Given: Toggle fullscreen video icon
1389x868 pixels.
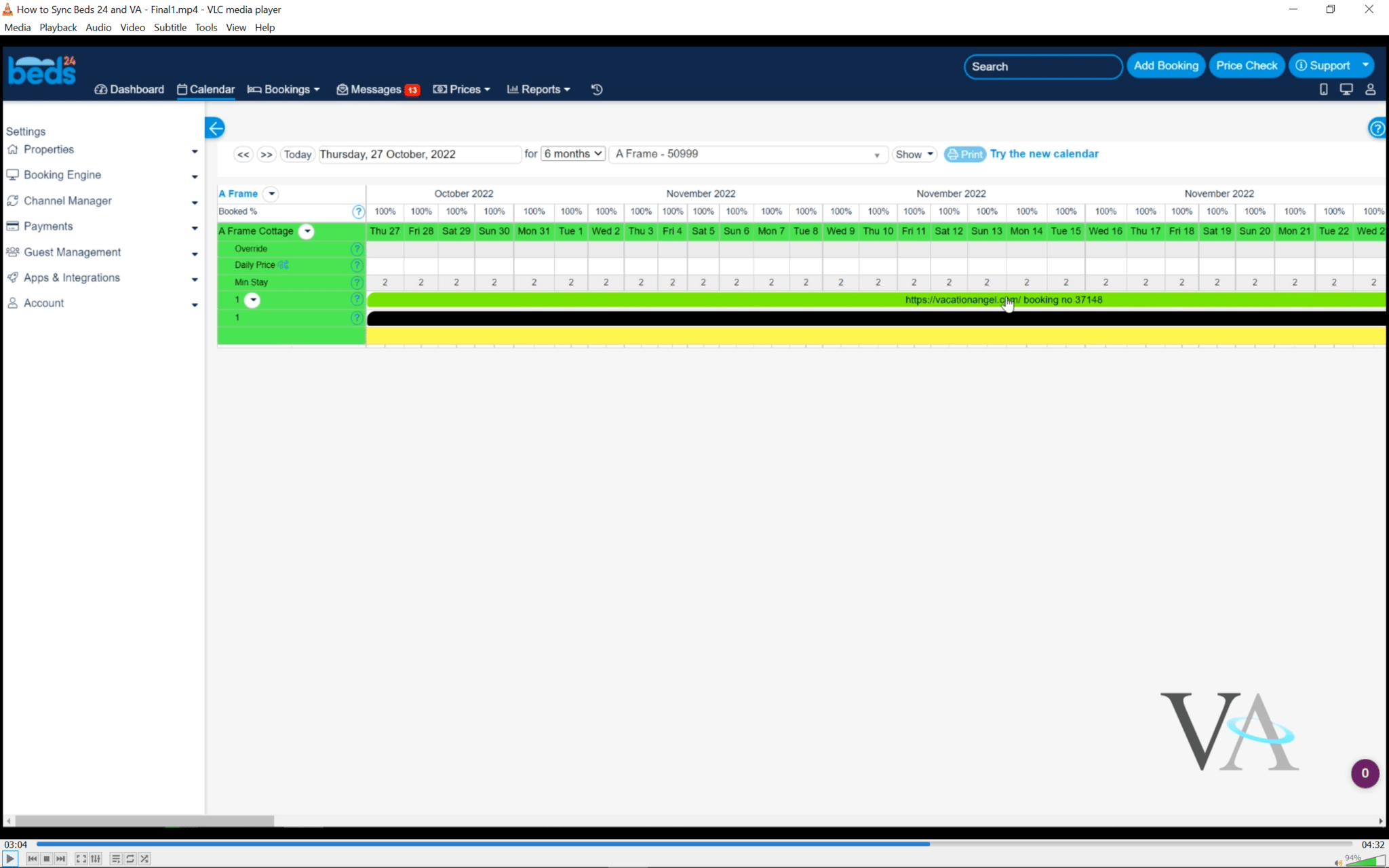Looking at the screenshot, I should [81, 859].
